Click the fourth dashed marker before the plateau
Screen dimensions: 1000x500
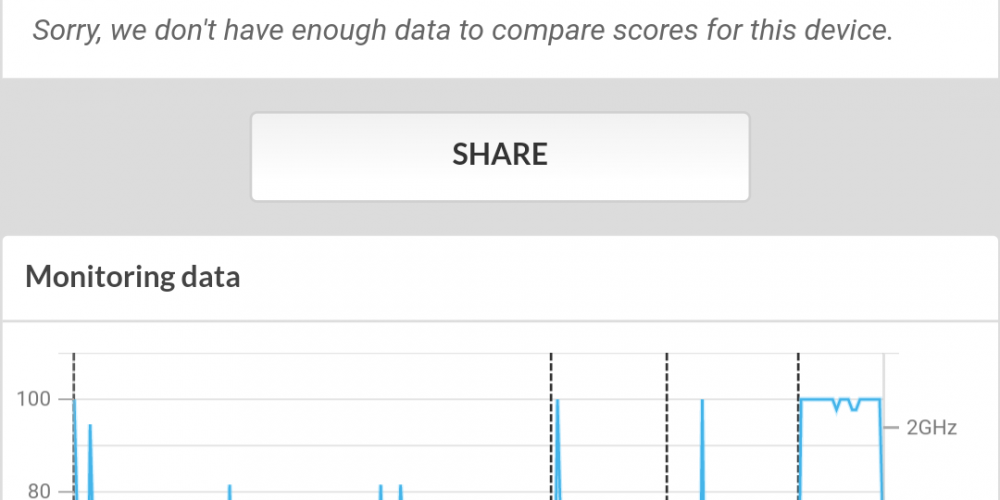[798, 426]
